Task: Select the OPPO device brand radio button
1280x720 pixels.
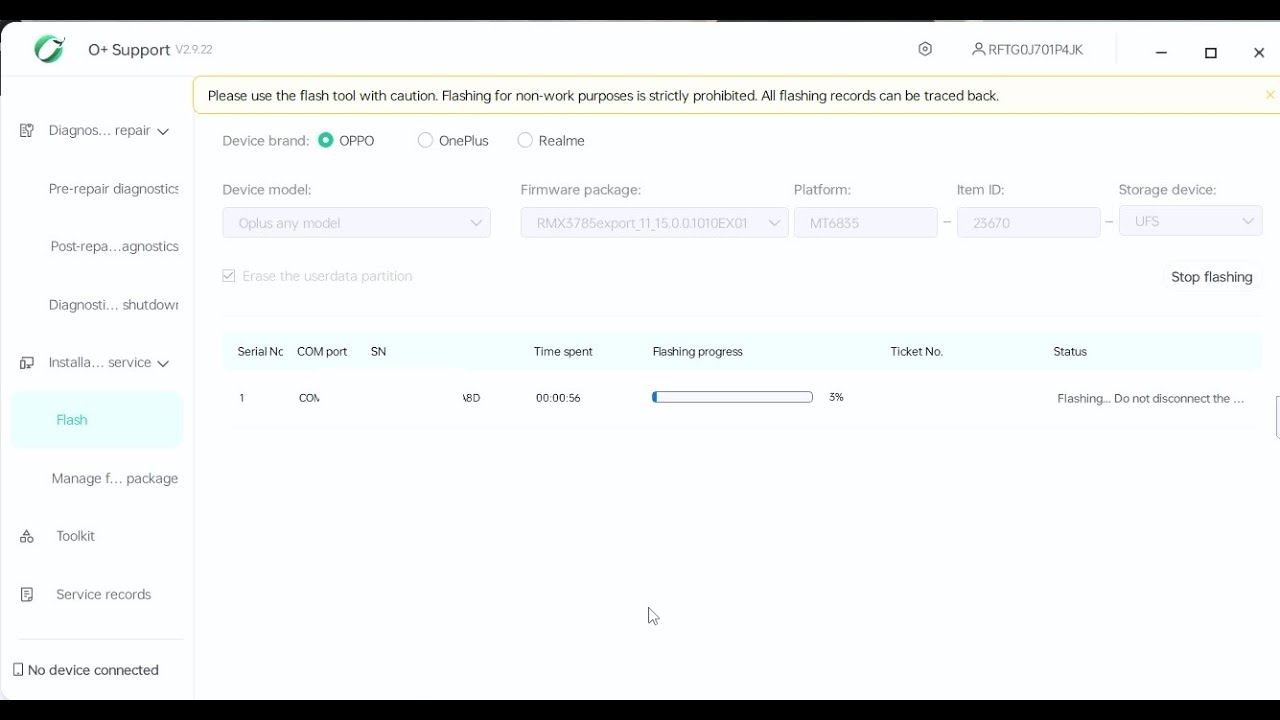Action: pyautogui.click(x=326, y=140)
